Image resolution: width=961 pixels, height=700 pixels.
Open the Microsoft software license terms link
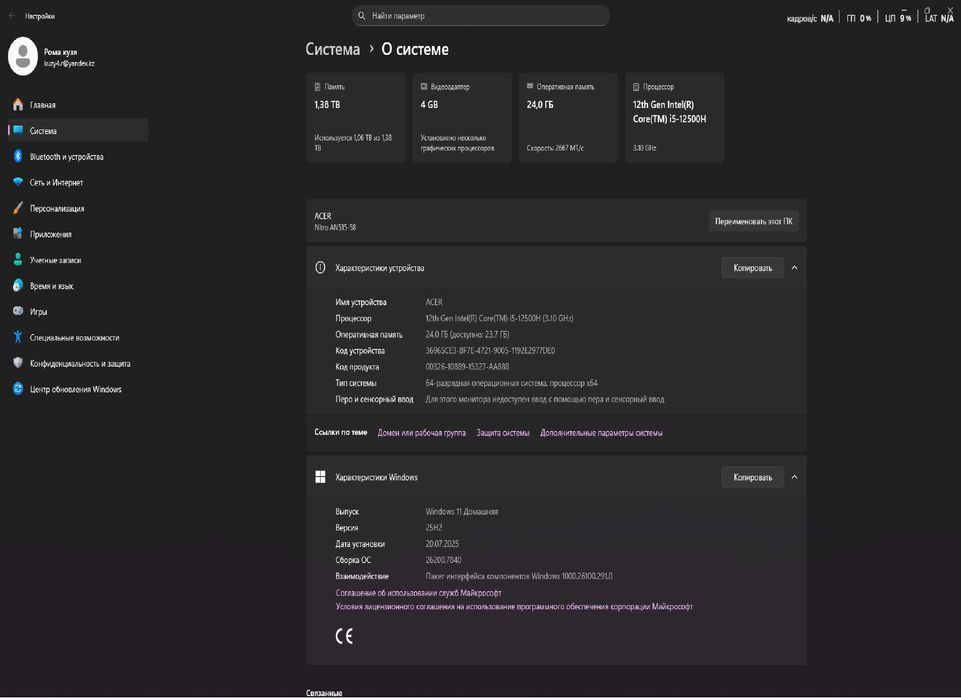click(x=514, y=606)
